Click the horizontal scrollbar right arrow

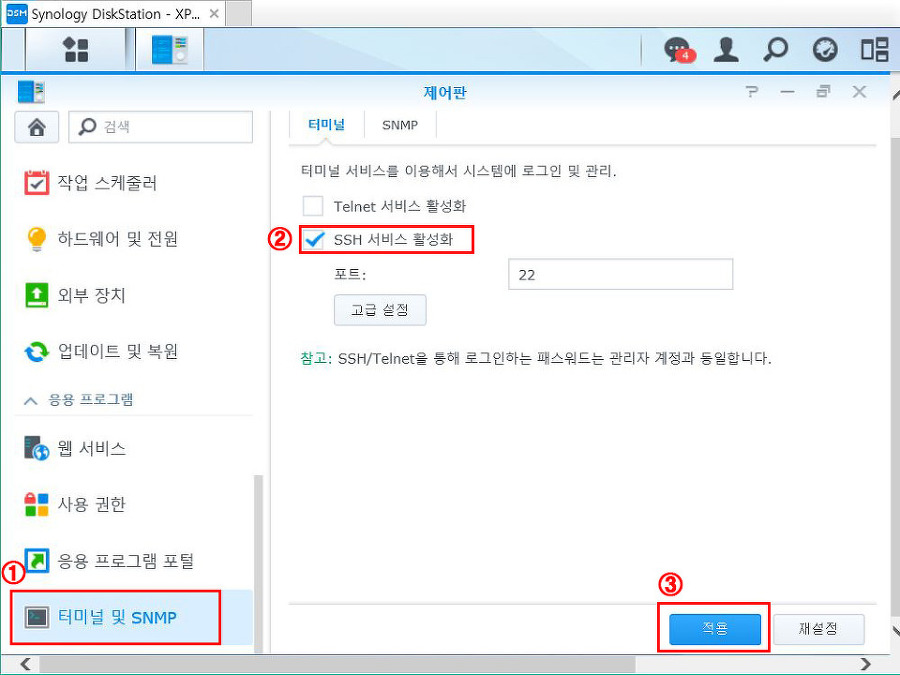coord(865,664)
